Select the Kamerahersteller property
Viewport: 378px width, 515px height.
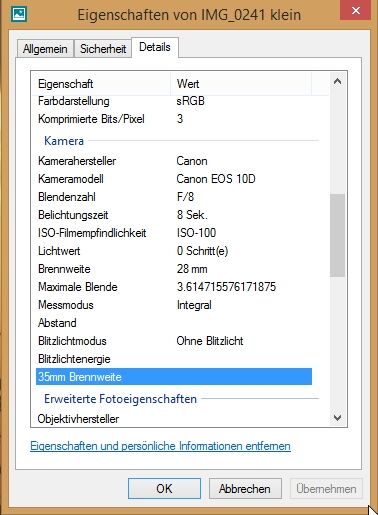pyautogui.click(x=77, y=161)
